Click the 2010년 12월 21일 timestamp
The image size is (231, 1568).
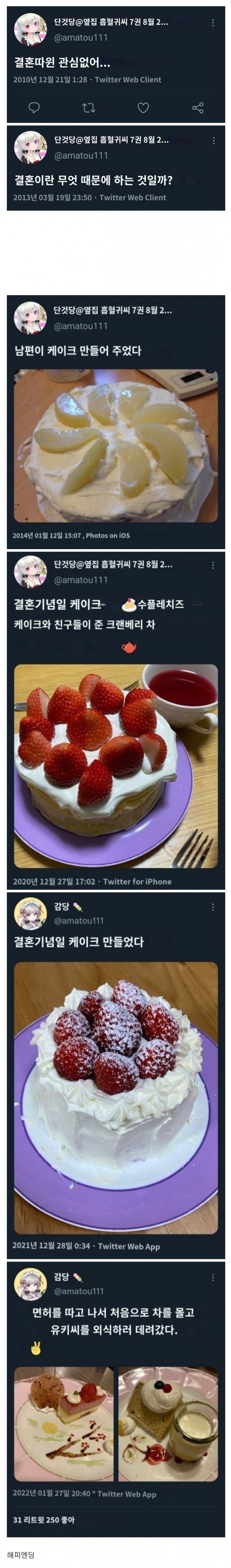50,80
